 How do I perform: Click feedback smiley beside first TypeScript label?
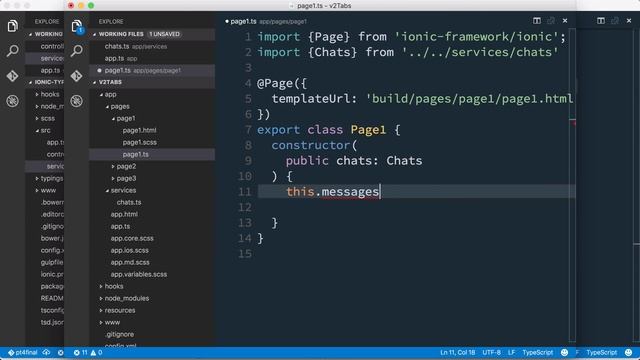564,352
